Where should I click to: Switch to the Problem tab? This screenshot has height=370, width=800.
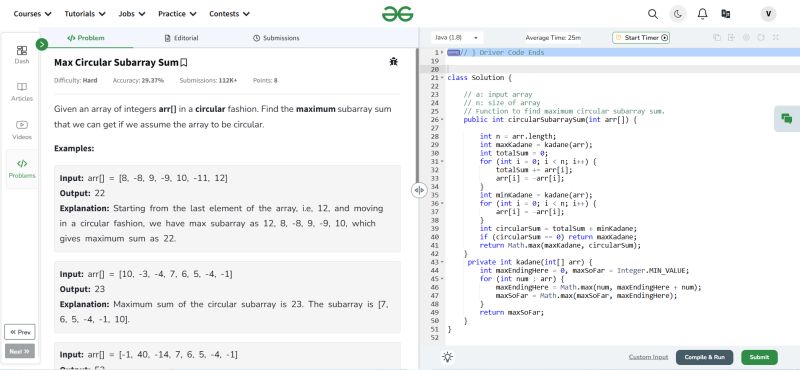(x=86, y=38)
